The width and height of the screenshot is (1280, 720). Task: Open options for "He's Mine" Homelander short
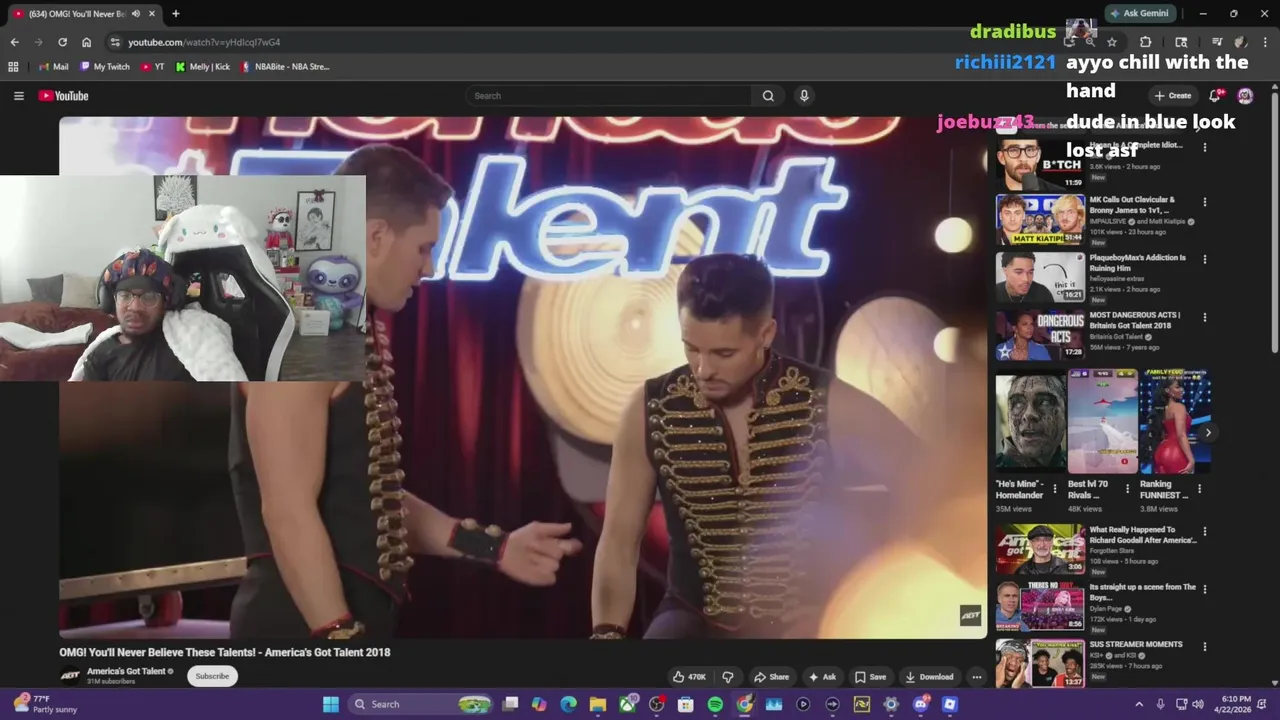click(1054, 489)
